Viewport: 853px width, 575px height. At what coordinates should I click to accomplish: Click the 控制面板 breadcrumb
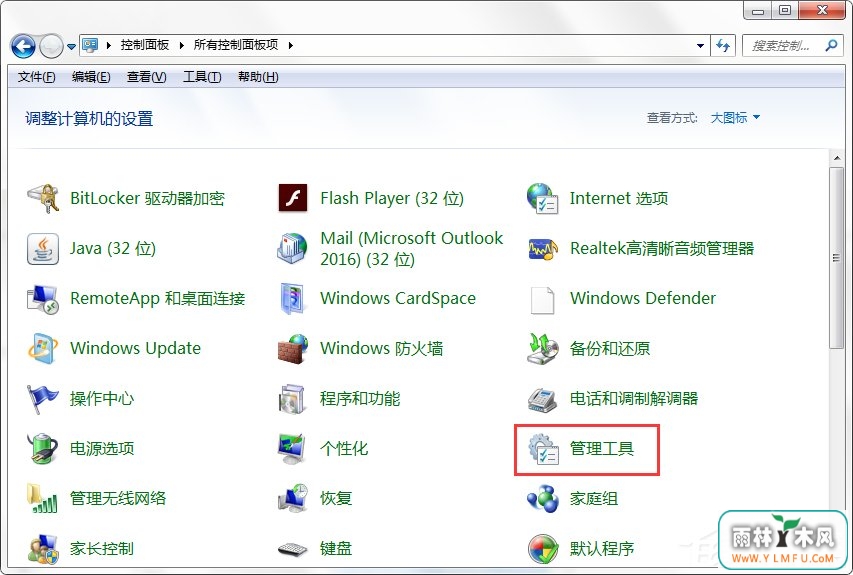coord(145,45)
